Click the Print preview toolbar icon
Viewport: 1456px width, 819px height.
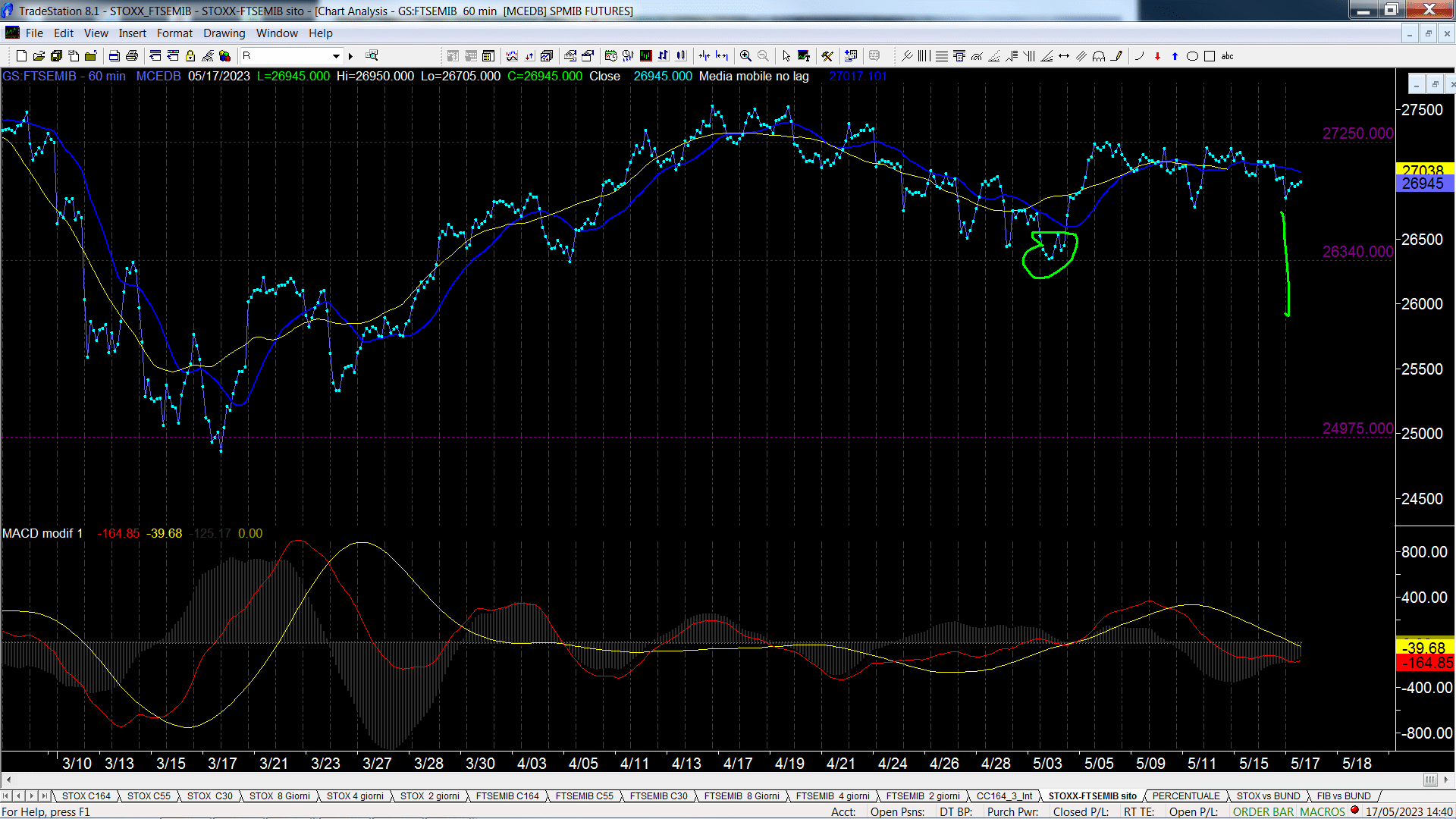(114, 55)
